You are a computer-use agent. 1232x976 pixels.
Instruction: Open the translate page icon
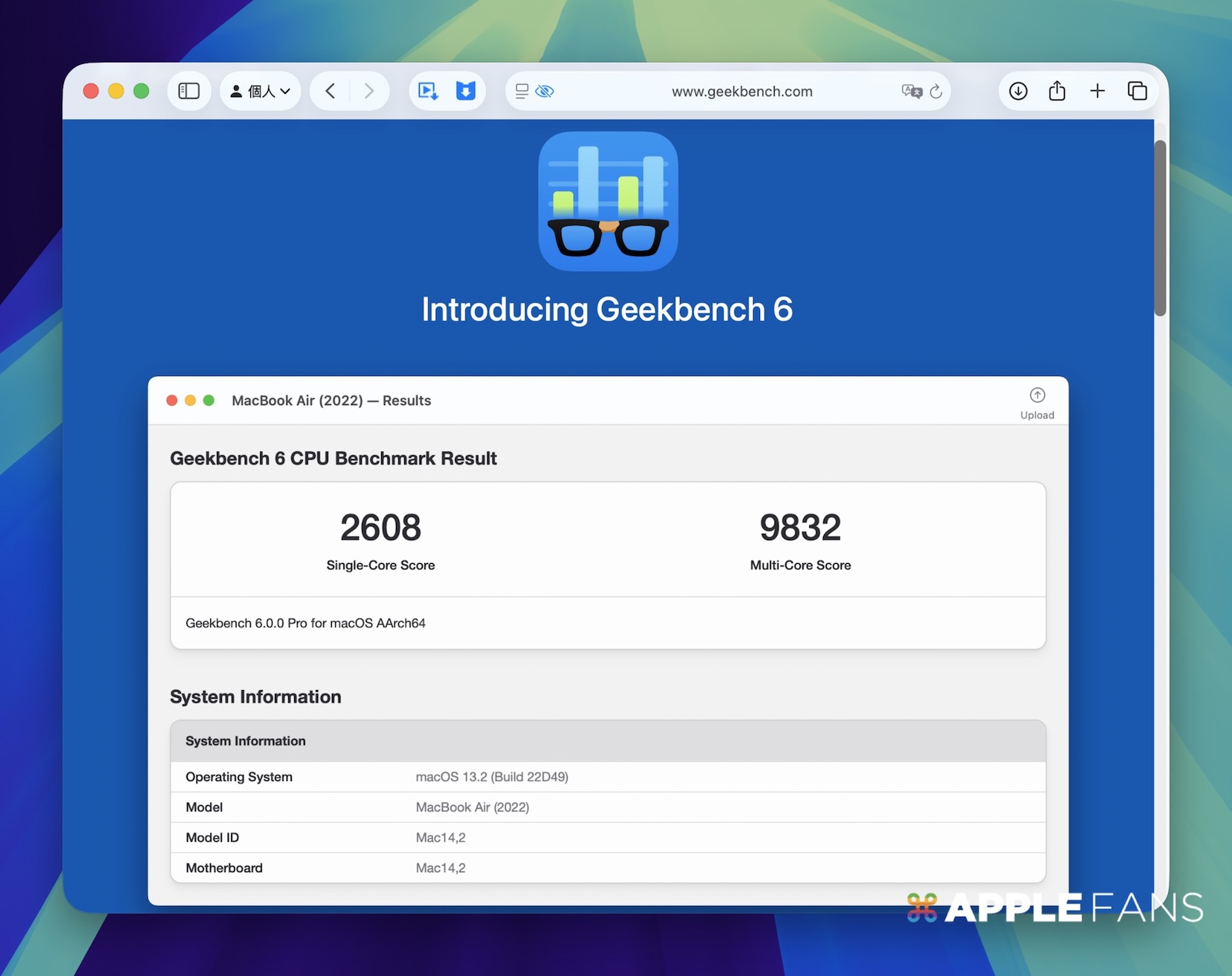912,91
